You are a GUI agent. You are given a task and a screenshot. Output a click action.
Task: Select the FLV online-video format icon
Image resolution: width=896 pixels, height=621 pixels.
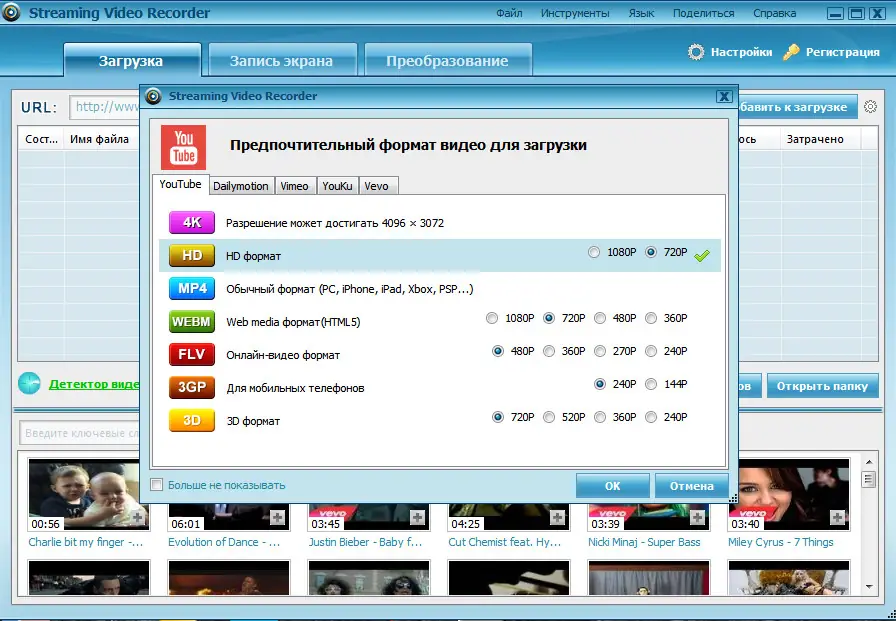pyautogui.click(x=191, y=353)
